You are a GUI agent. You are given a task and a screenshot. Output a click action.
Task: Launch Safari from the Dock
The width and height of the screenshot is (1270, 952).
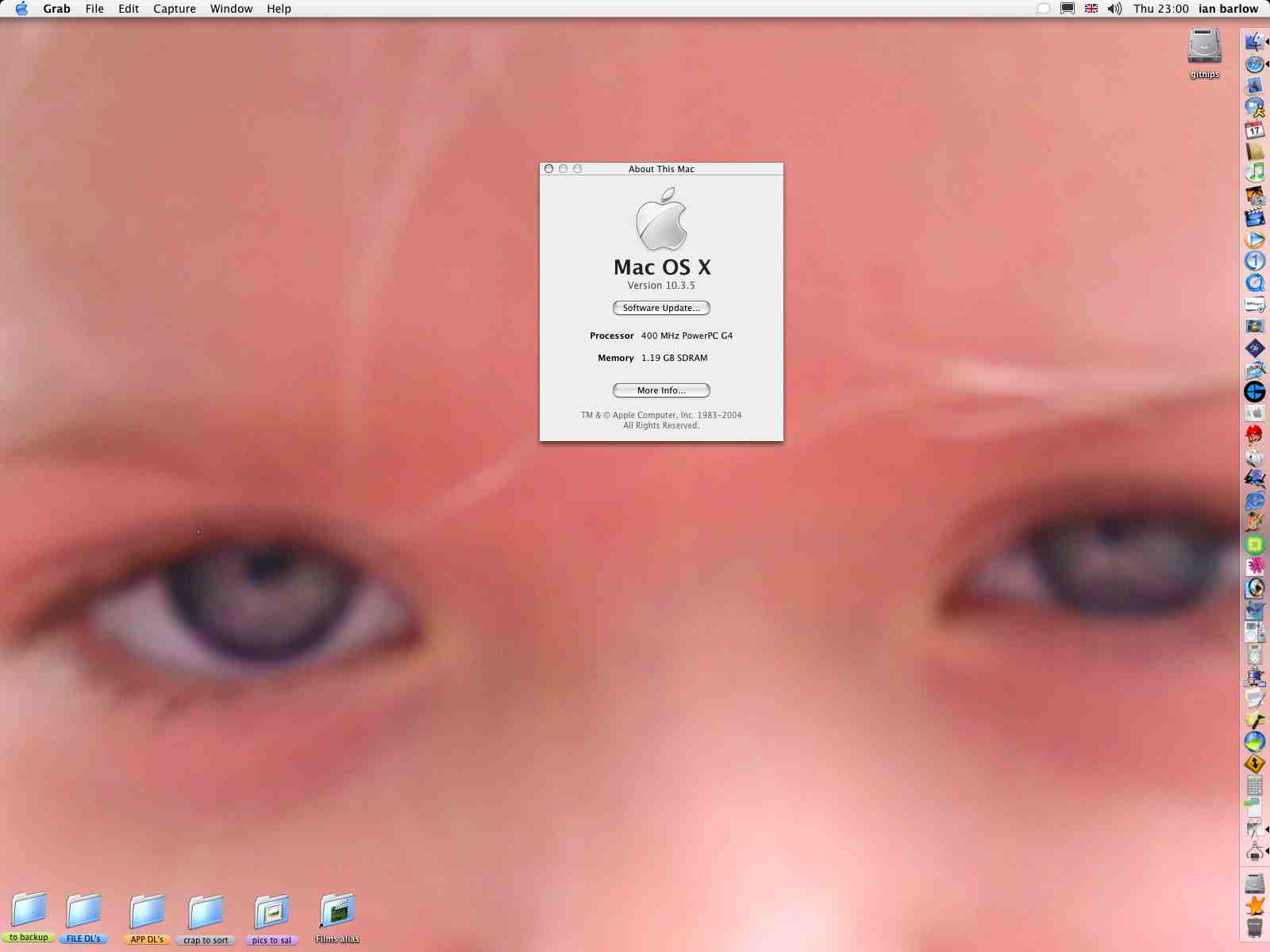[x=1255, y=64]
